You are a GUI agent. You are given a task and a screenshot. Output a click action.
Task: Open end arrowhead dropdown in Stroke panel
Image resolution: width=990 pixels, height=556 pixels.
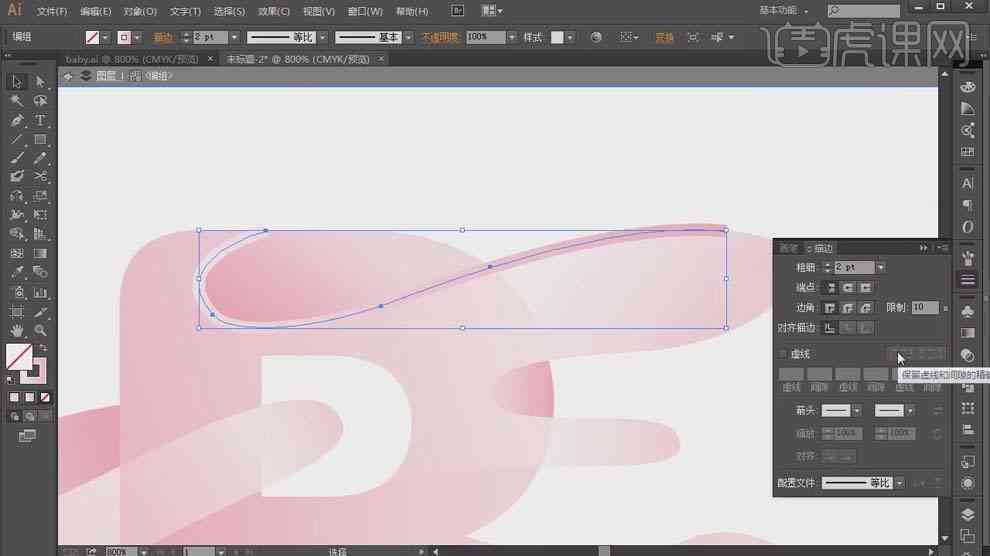point(910,411)
